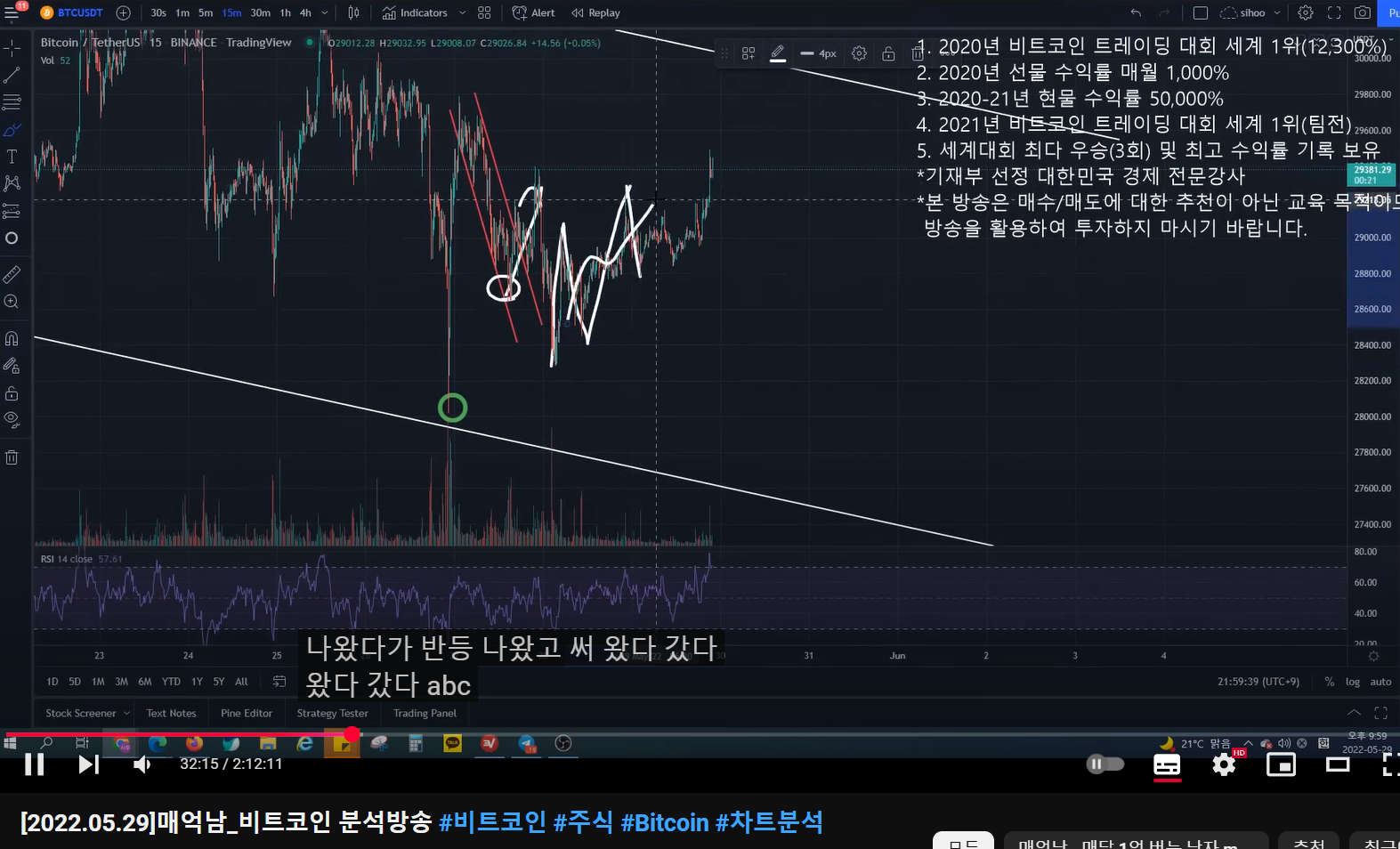Toggle YouTube autoplay switch
Image resolution: width=1400 pixels, height=849 pixels.
click(1105, 764)
